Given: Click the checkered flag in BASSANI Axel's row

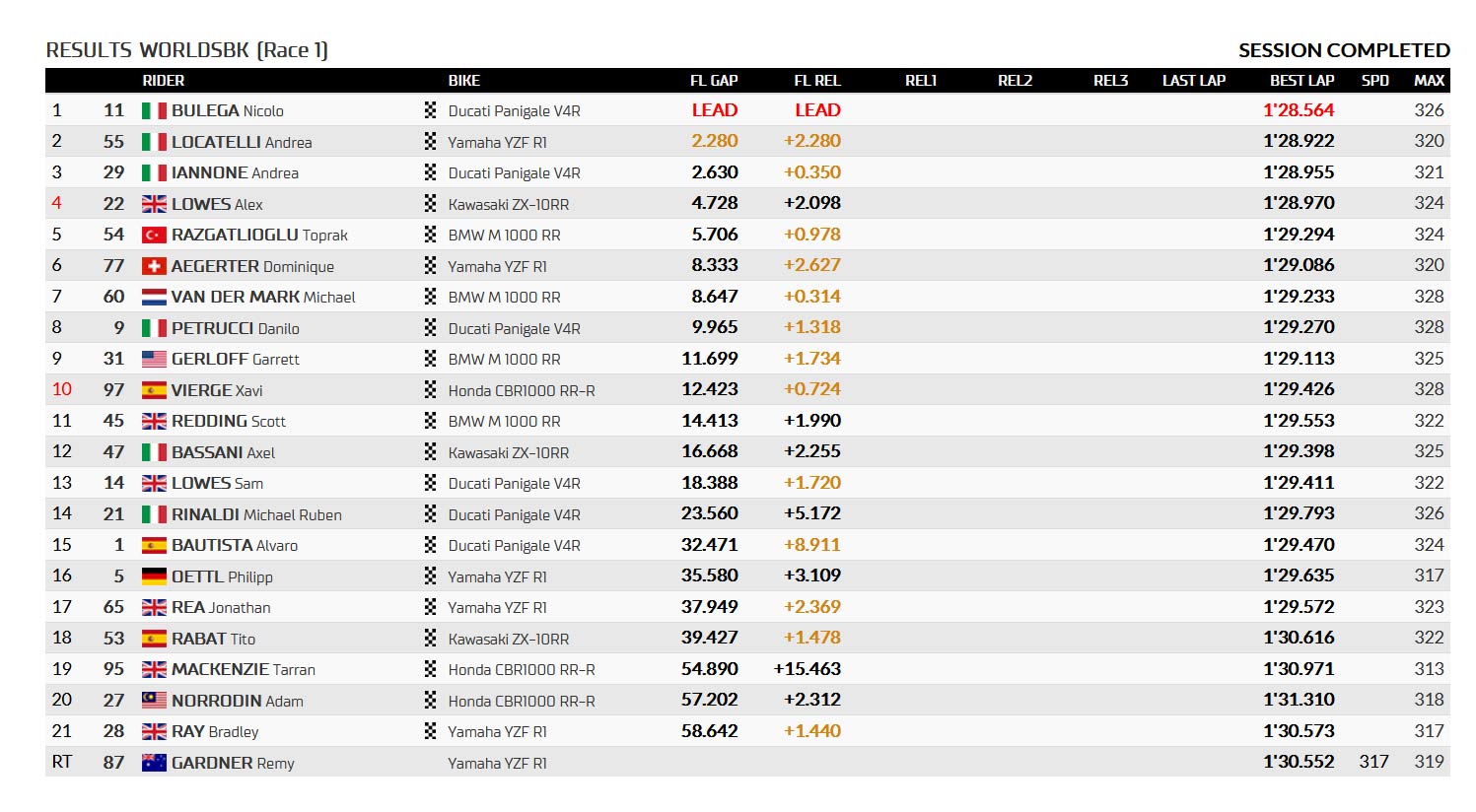Looking at the screenshot, I should [430, 452].
